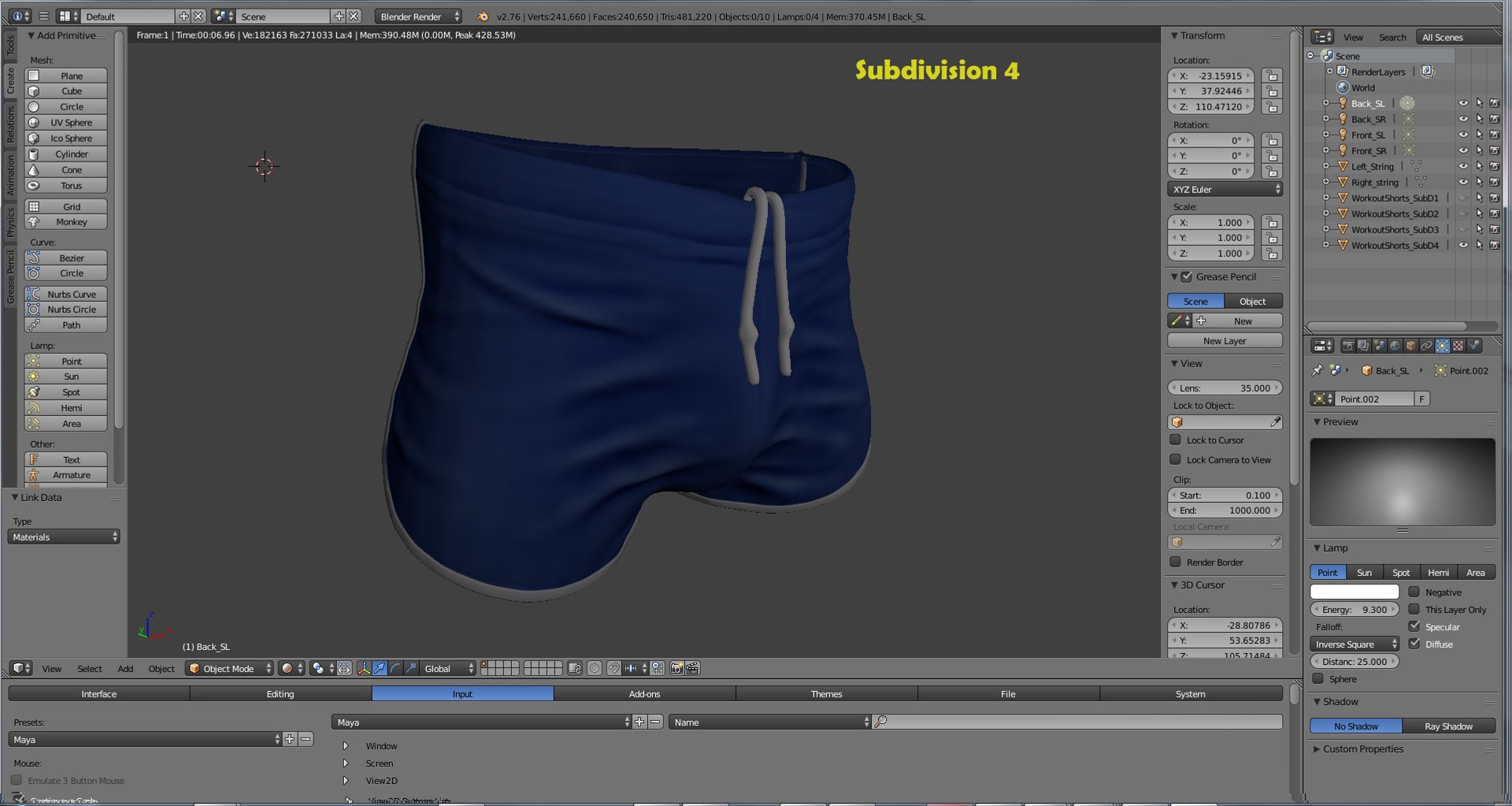1512x806 pixels.
Task: Pin the properties context with pushpin
Action: (x=1317, y=370)
